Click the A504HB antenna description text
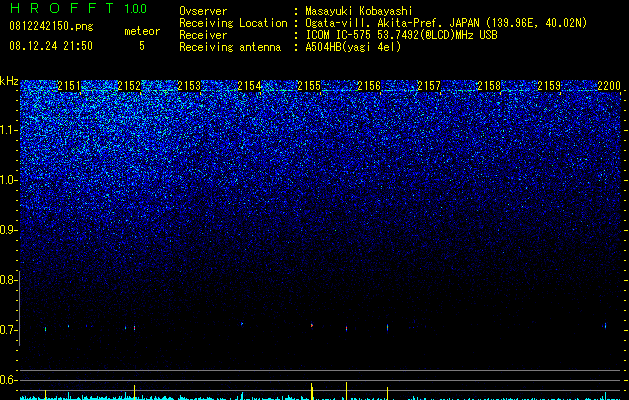Screen dimensions: 629x400 tap(353, 47)
